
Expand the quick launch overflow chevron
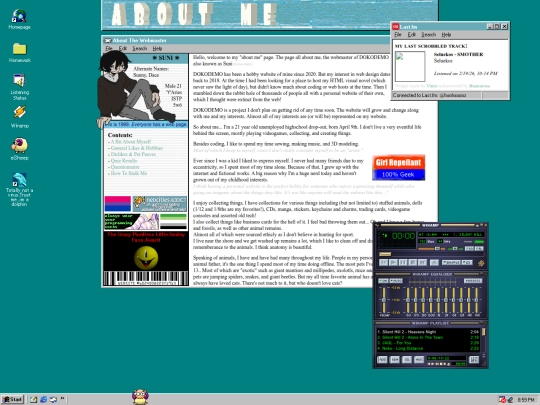point(62,398)
